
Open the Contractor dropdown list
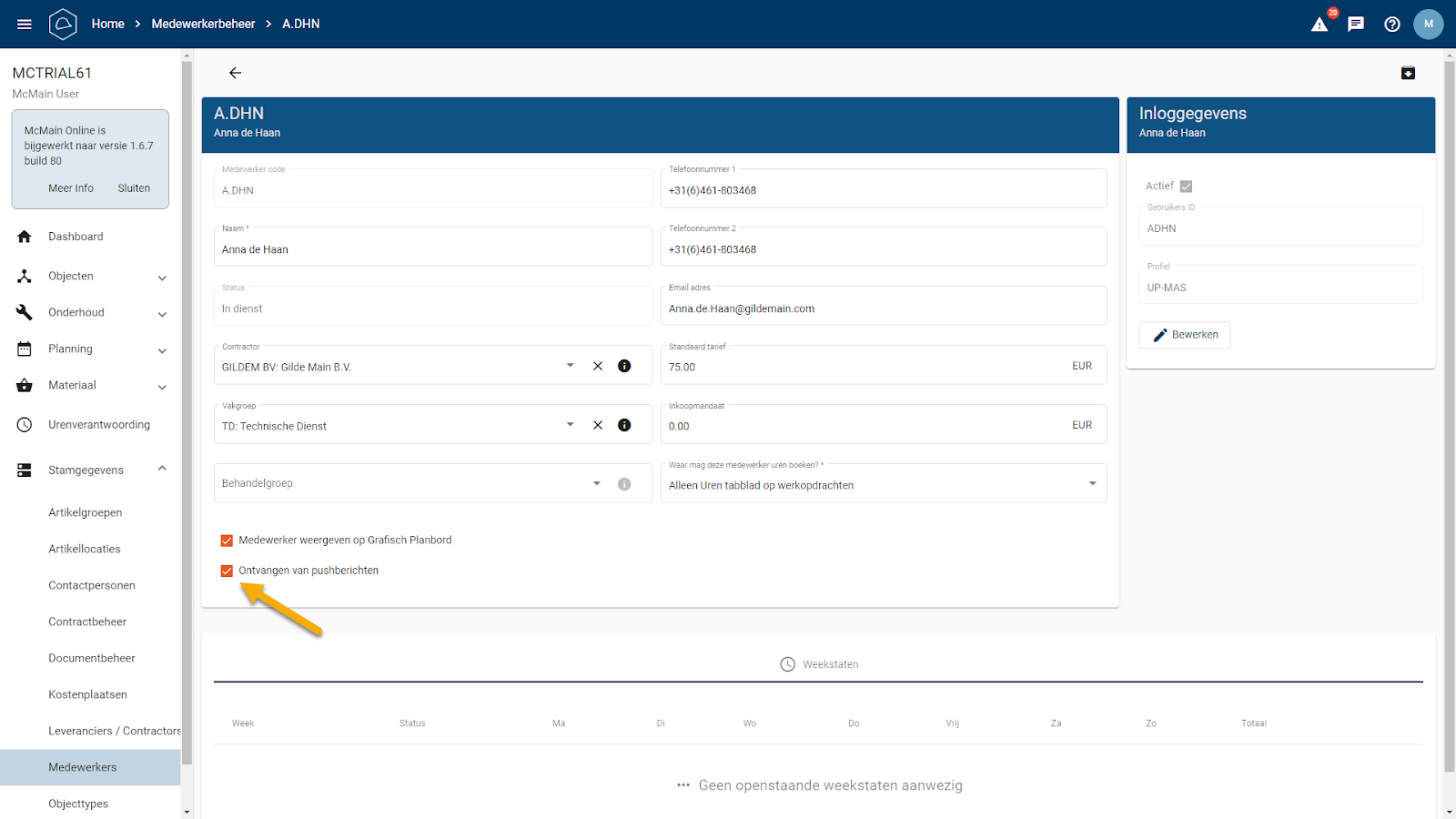tap(570, 366)
